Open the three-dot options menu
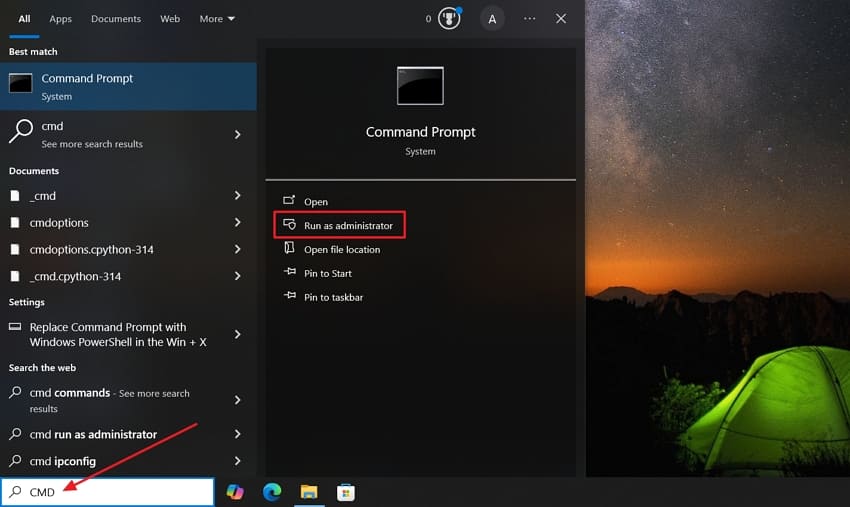 click(530, 19)
